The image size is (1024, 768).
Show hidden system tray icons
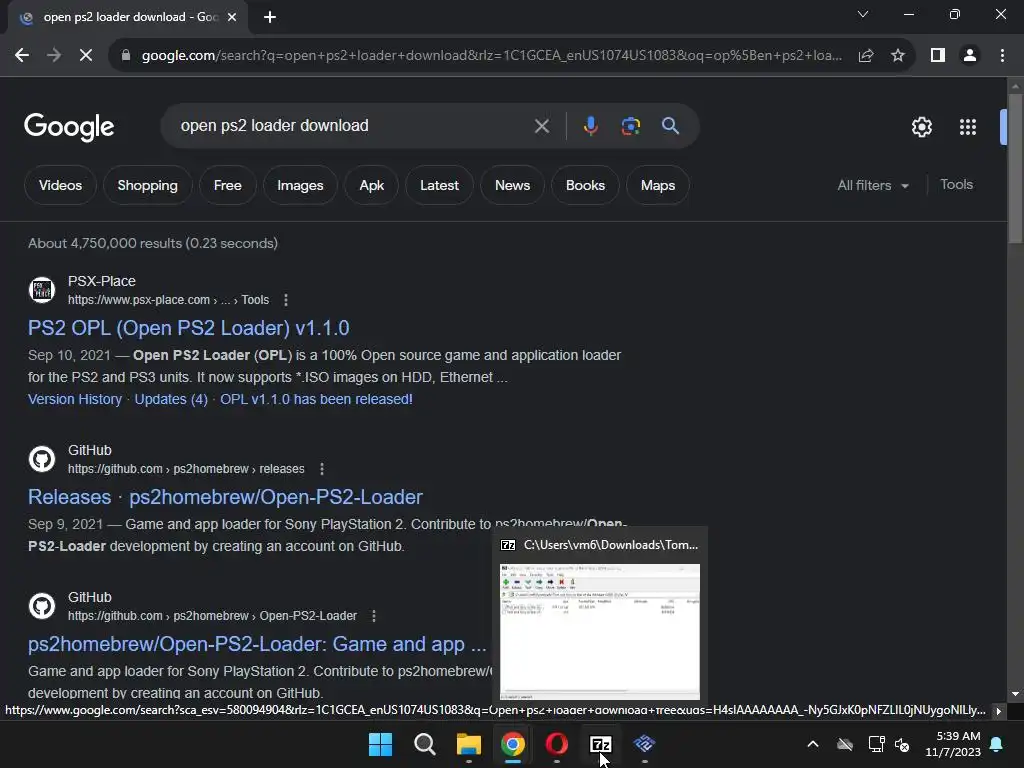[813, 744]
